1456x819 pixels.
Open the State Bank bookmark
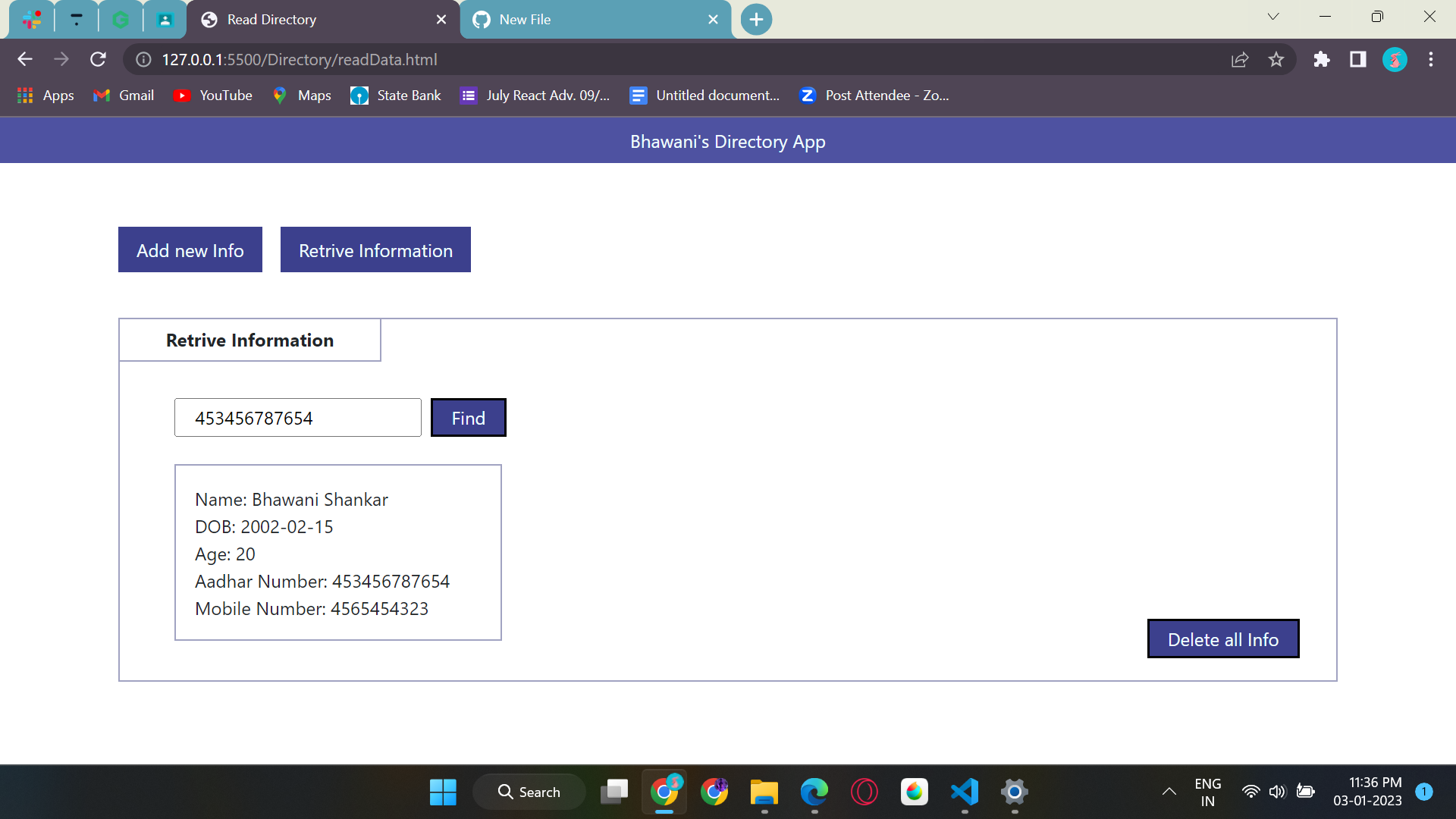pyautogui.click(x=395, y=95)
